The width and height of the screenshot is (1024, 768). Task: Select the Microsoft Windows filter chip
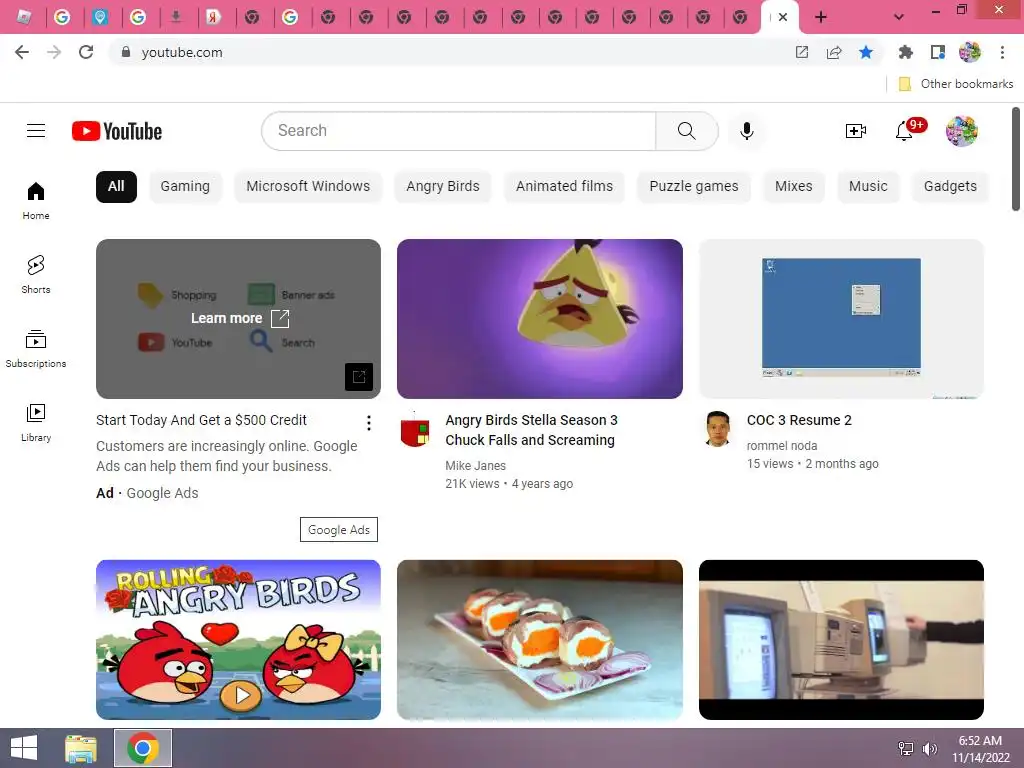[308, 187]
